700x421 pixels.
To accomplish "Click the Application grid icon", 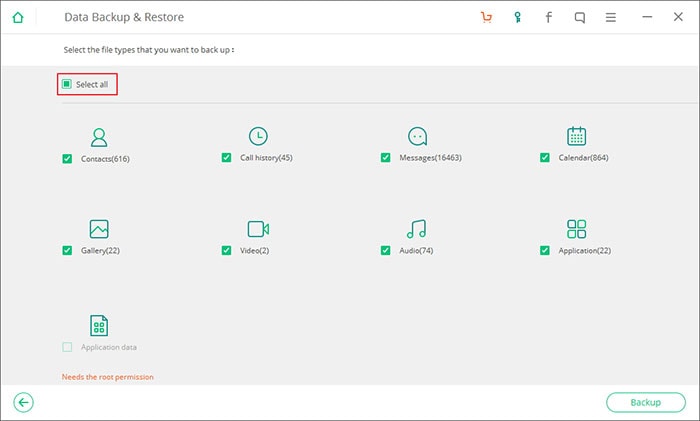I will pyautogui.click(x=576, y=229).
